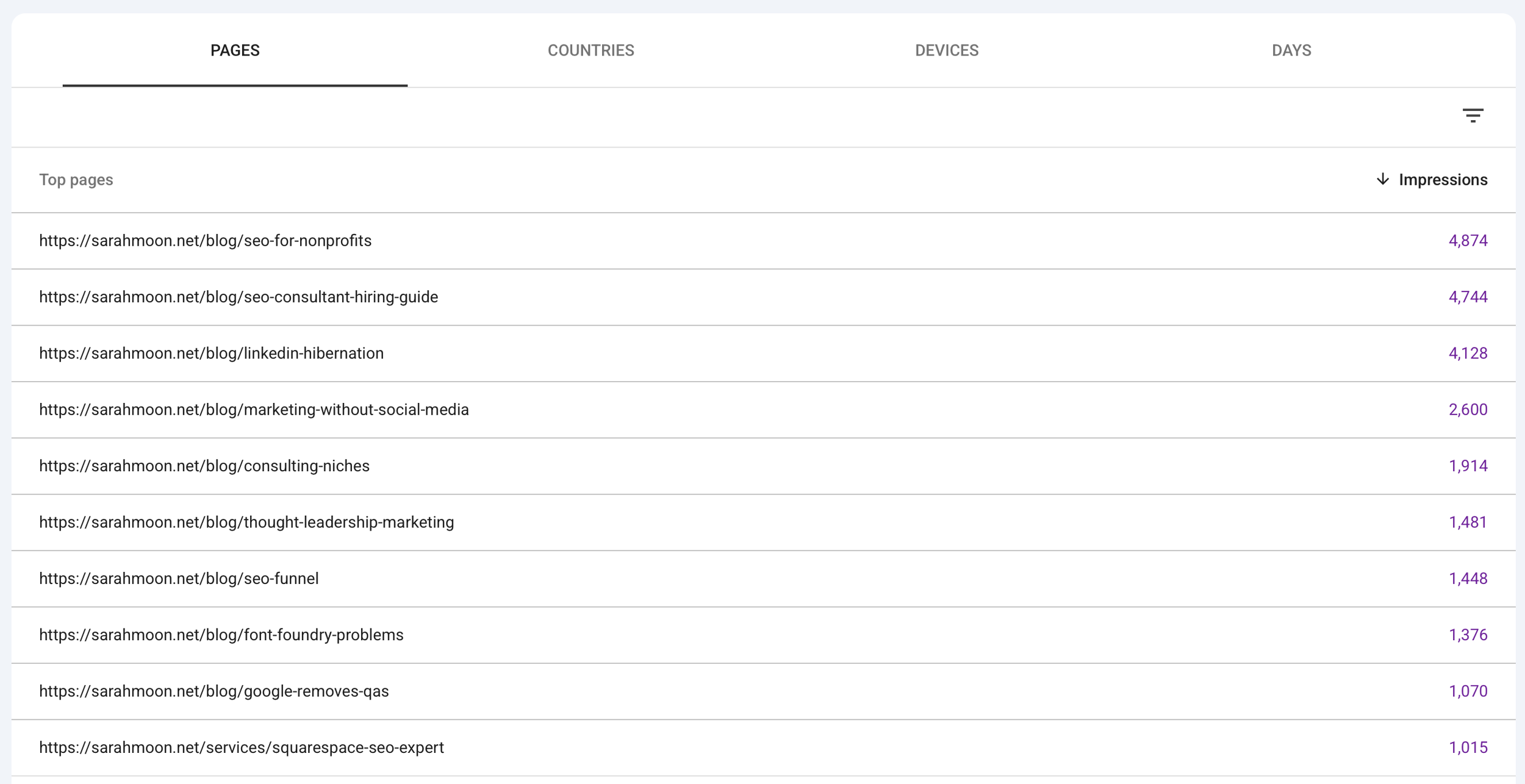This screenshot has height=784, width=1525.
Task: Select the linkedin-hibernation page URL
Action: coord(211,354)
